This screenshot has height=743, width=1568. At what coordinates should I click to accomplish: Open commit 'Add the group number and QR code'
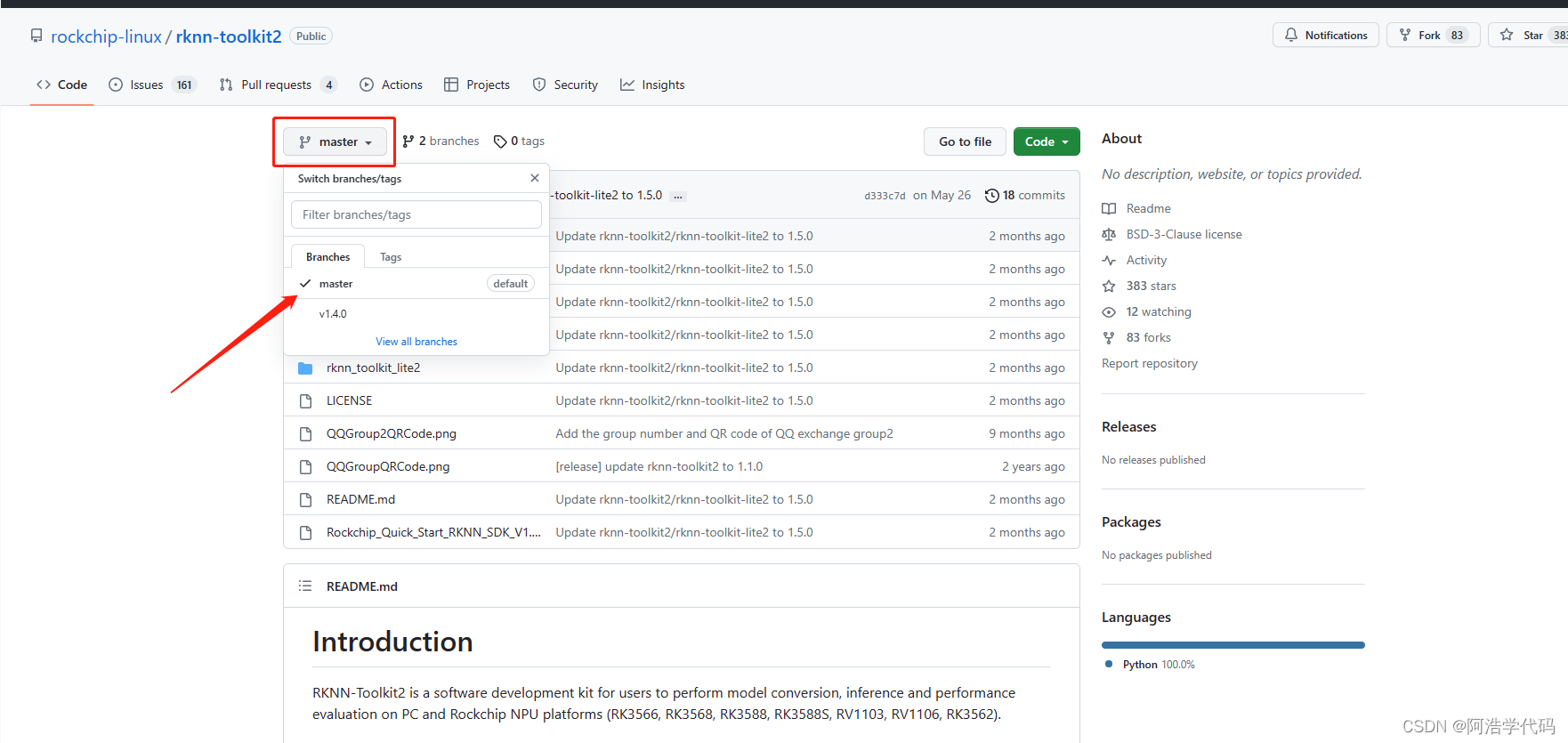coord(724,433)
